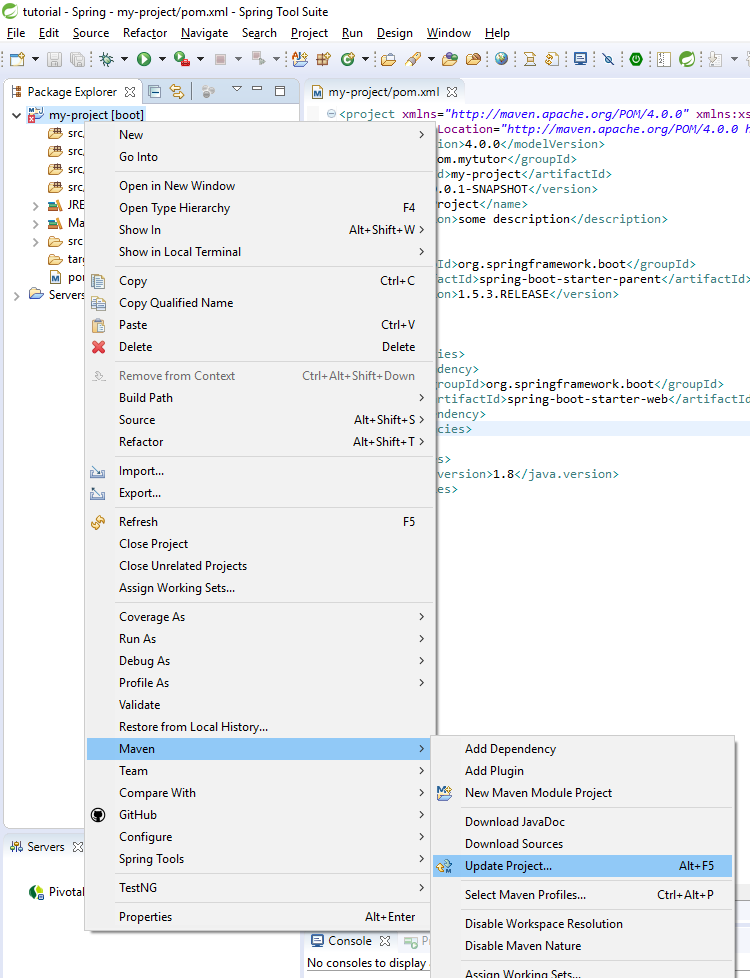Select Delete in the context menu
The height and width of the screenshot is (978, 750).
259,347
